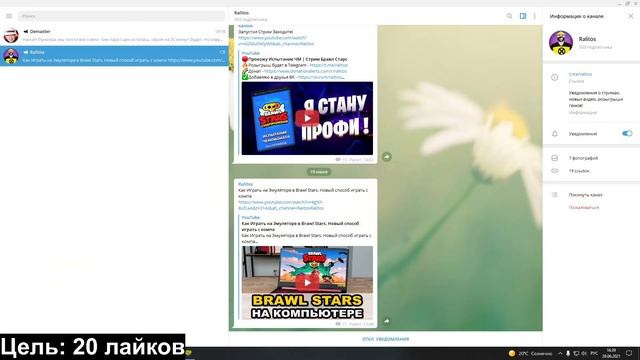The image size is (640, 360).
Task: Open the taskbar weather widget
Action: coord(530,353)
